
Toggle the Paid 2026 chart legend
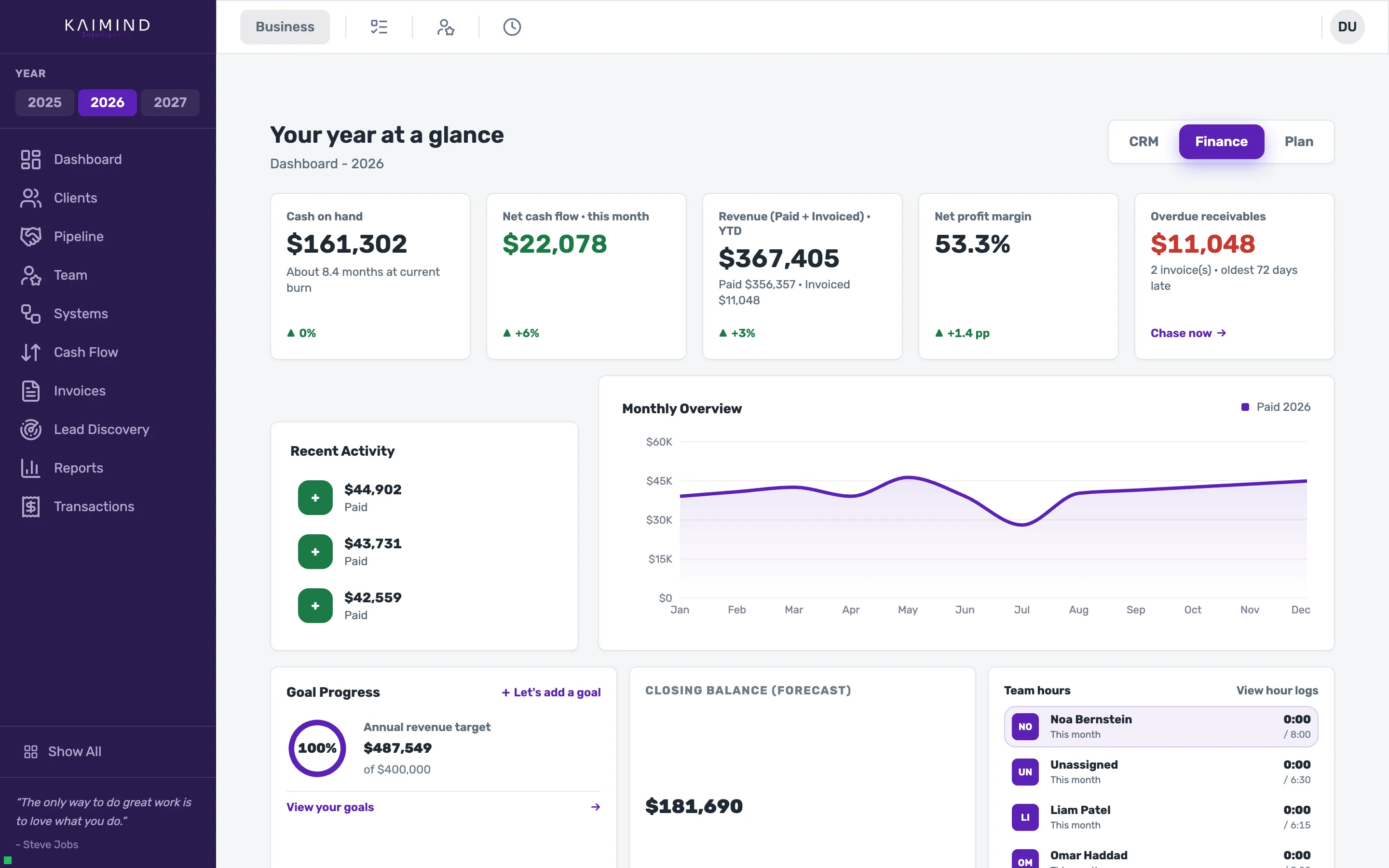(1275, 407)
